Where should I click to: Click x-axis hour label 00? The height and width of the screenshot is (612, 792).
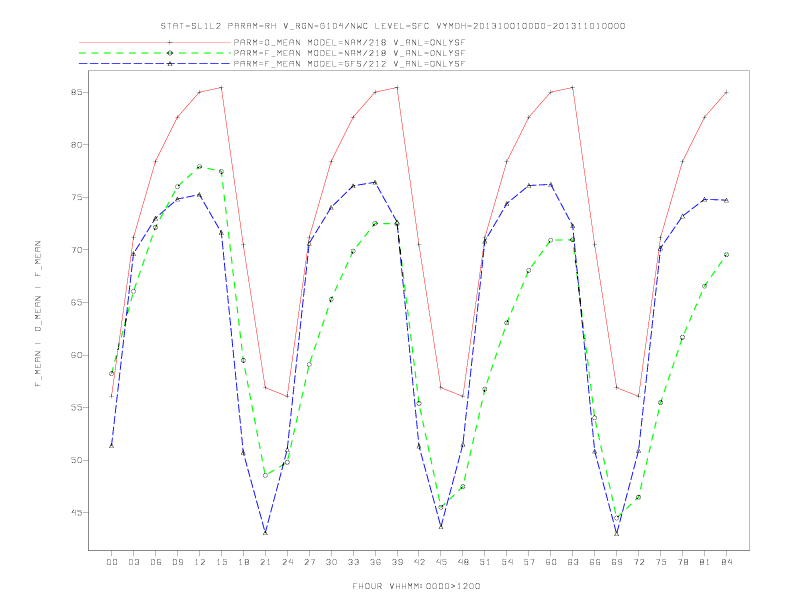112,562
